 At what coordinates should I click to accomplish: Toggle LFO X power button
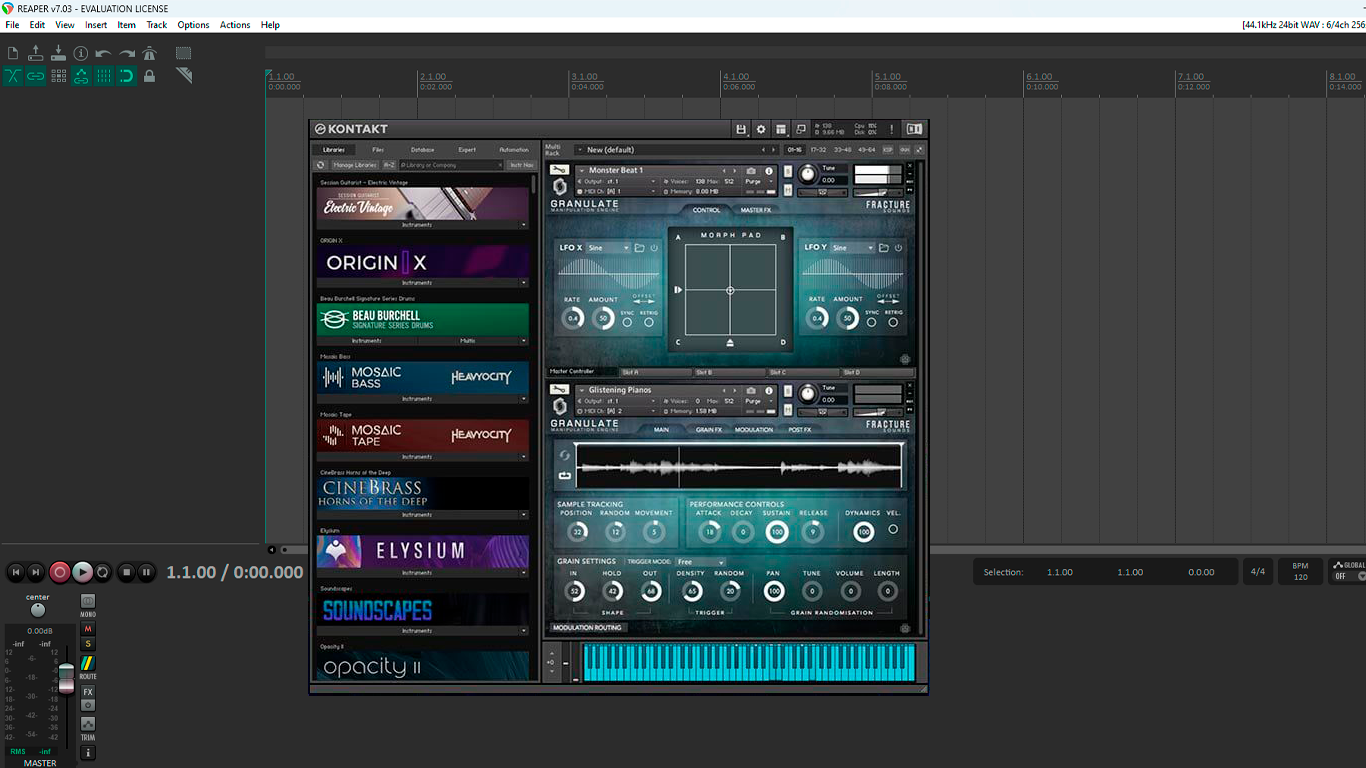[654, 248]
